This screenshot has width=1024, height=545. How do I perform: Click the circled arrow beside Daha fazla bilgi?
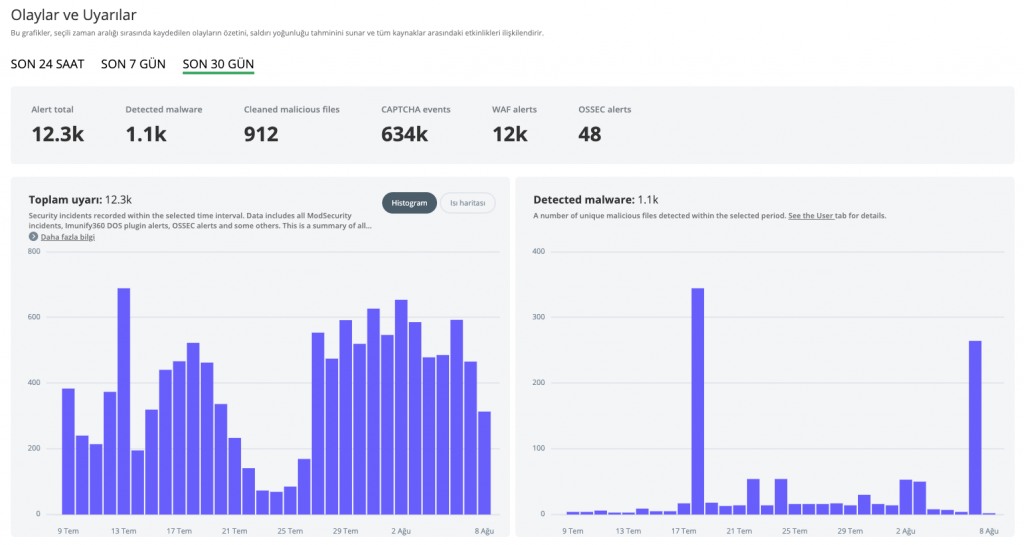pos(33,236)
